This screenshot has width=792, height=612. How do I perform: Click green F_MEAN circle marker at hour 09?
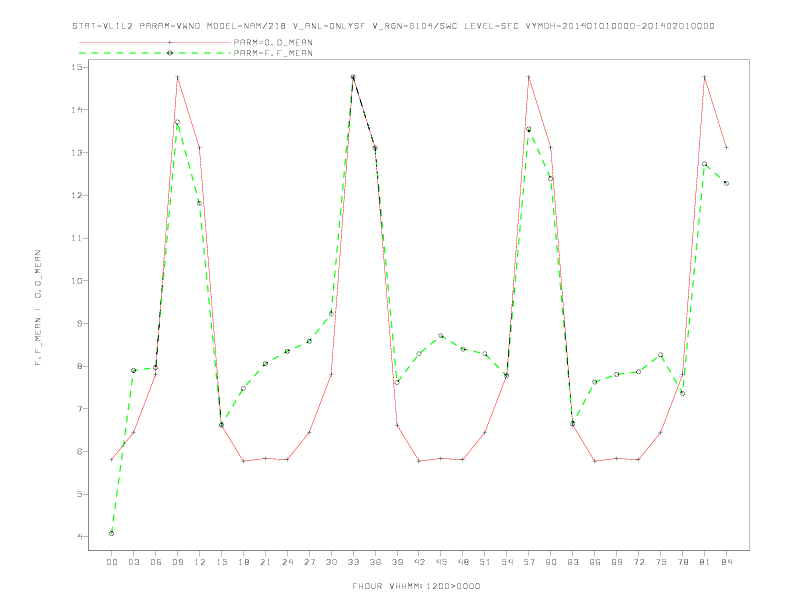click(x=177, y=122)
